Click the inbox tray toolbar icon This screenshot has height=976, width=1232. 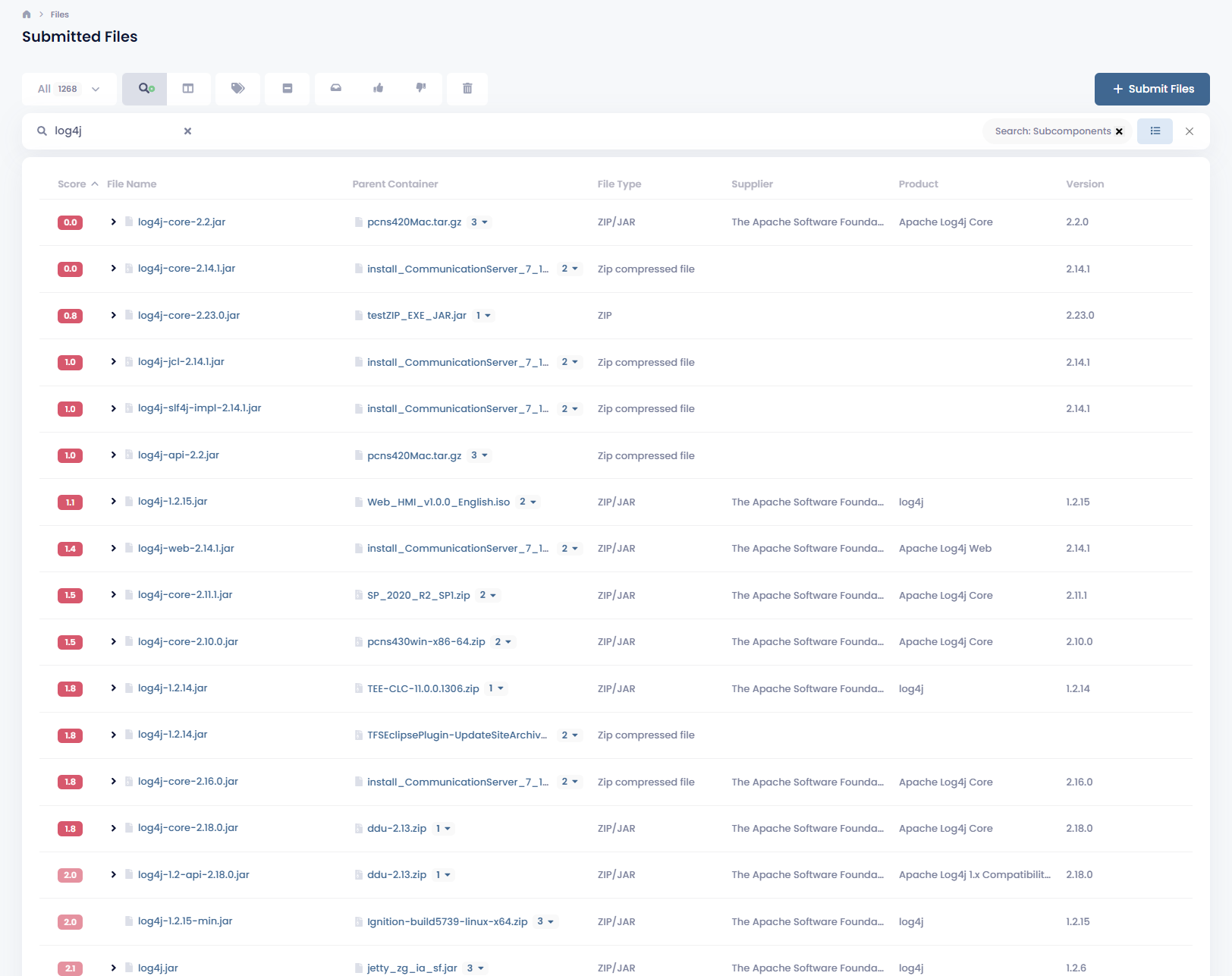(x=335, y=89)
